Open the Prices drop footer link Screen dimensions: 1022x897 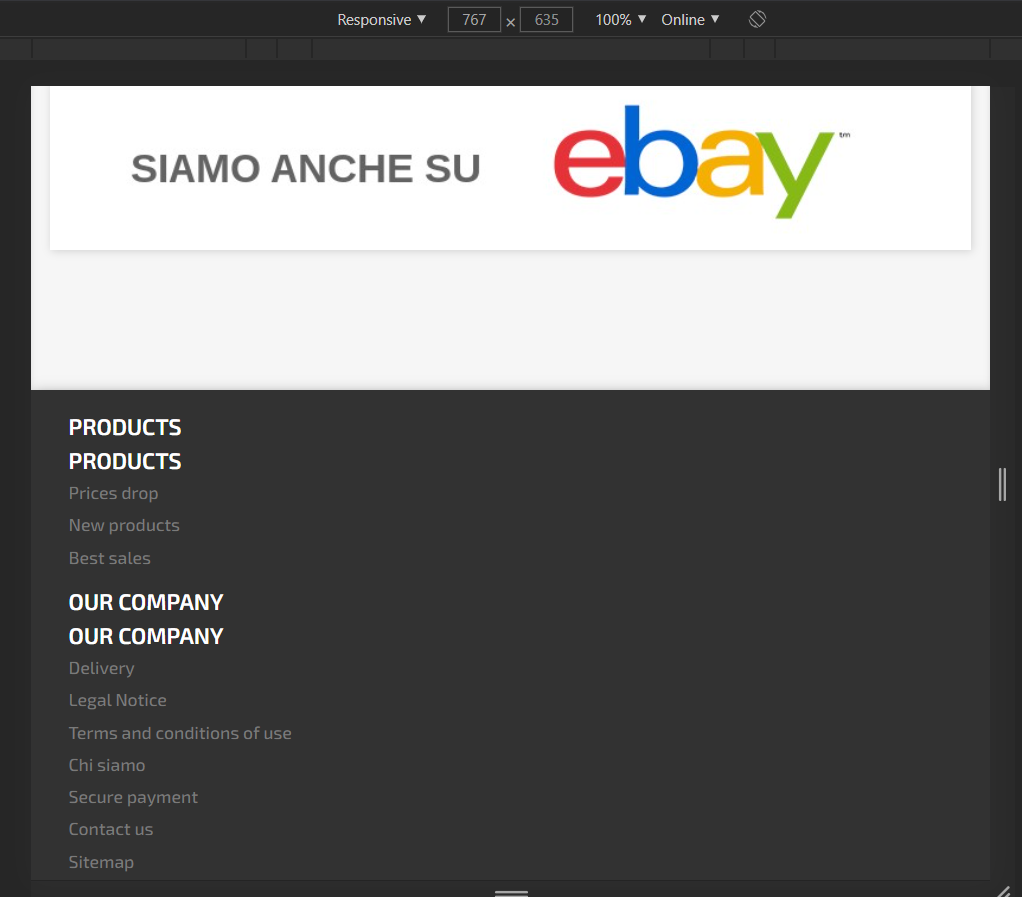(x=113, y=493)
